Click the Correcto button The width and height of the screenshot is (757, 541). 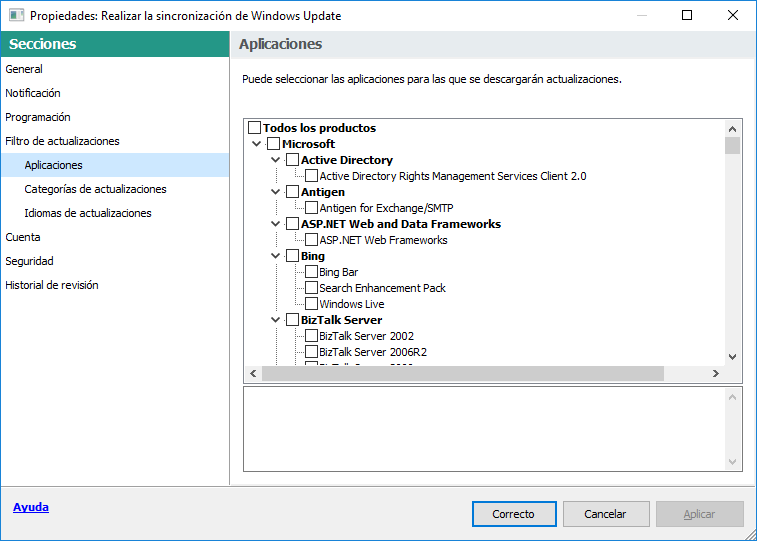point(514,514)
